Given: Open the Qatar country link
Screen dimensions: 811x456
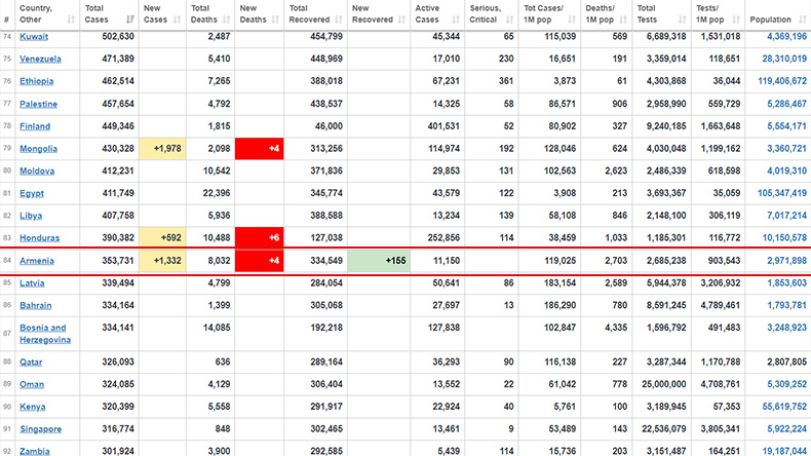Looking at the screenshot, I should (31, 362).
